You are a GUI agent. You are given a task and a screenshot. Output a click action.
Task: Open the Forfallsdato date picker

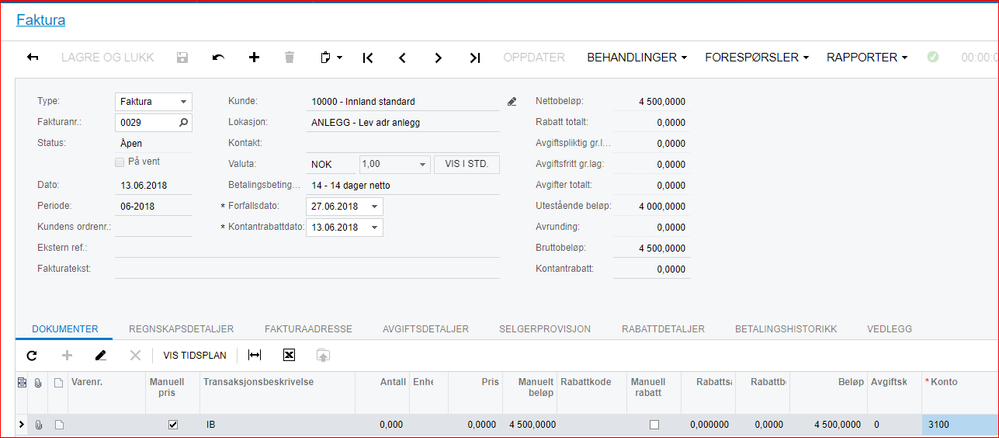pyautogui.click(x=374, y=207)
